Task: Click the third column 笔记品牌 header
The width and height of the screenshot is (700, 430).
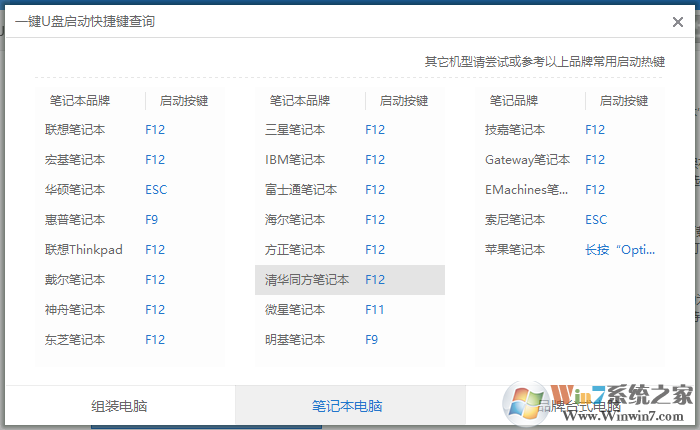Action: (x=514, y=100)
